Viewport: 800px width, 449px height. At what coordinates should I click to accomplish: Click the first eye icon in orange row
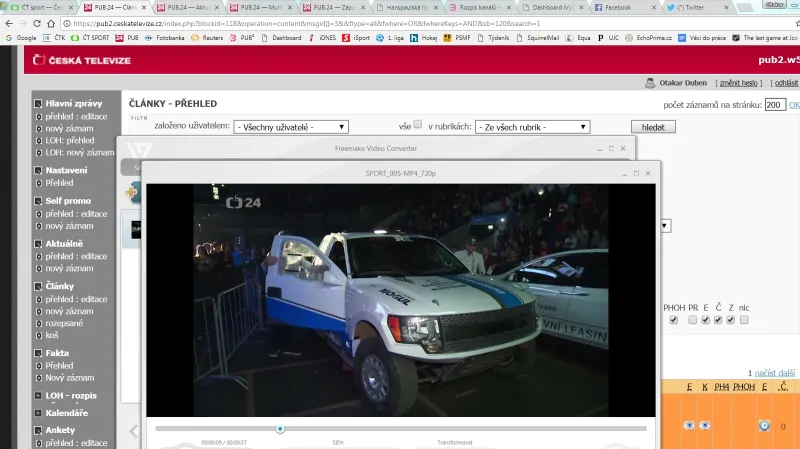pyautogui.click(x=689, y=426)
